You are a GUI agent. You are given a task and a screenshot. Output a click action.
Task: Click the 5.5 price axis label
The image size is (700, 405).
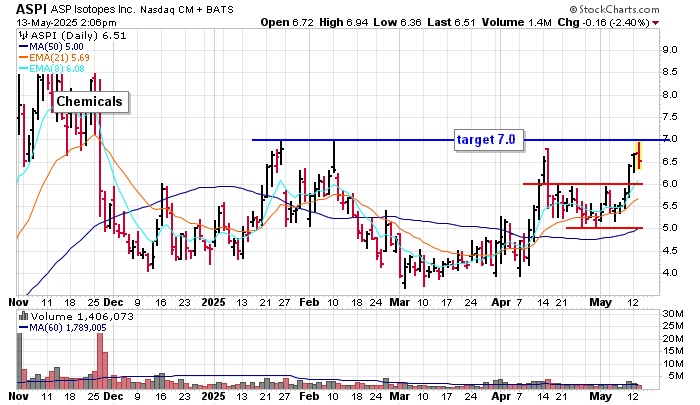669,206
